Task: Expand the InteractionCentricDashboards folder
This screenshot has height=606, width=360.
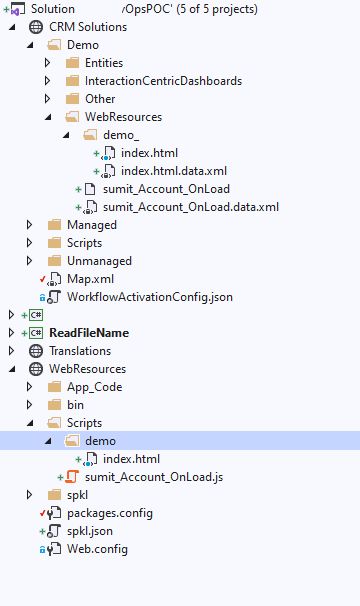Action: click(48, 81)
